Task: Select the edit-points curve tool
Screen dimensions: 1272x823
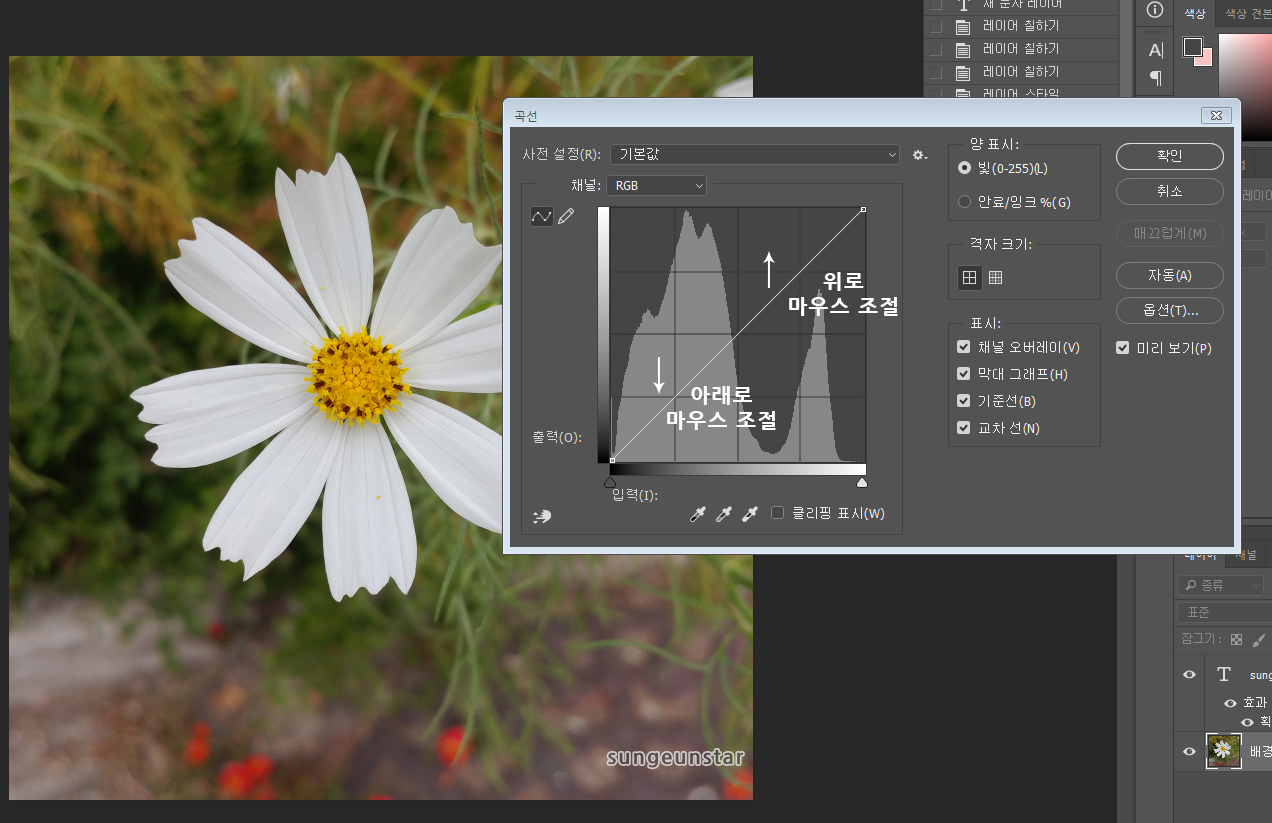Action: tap(542, 216)
